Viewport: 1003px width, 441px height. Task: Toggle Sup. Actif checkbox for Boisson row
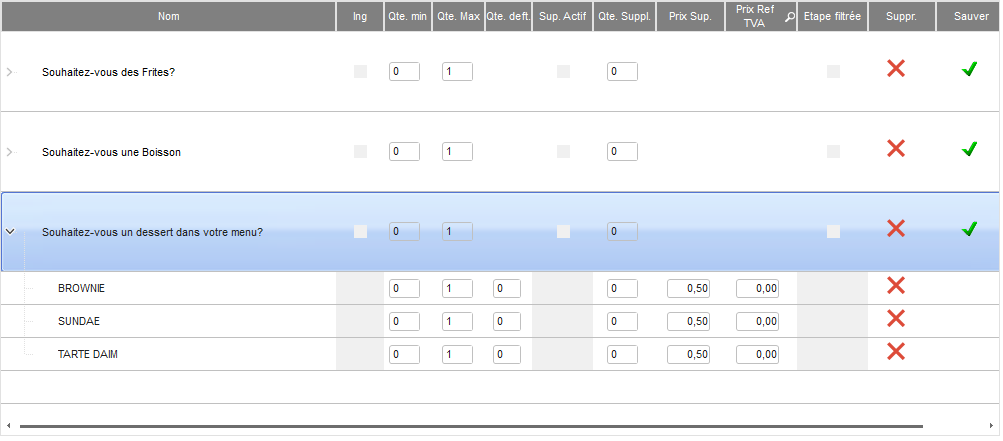(564, 151)
